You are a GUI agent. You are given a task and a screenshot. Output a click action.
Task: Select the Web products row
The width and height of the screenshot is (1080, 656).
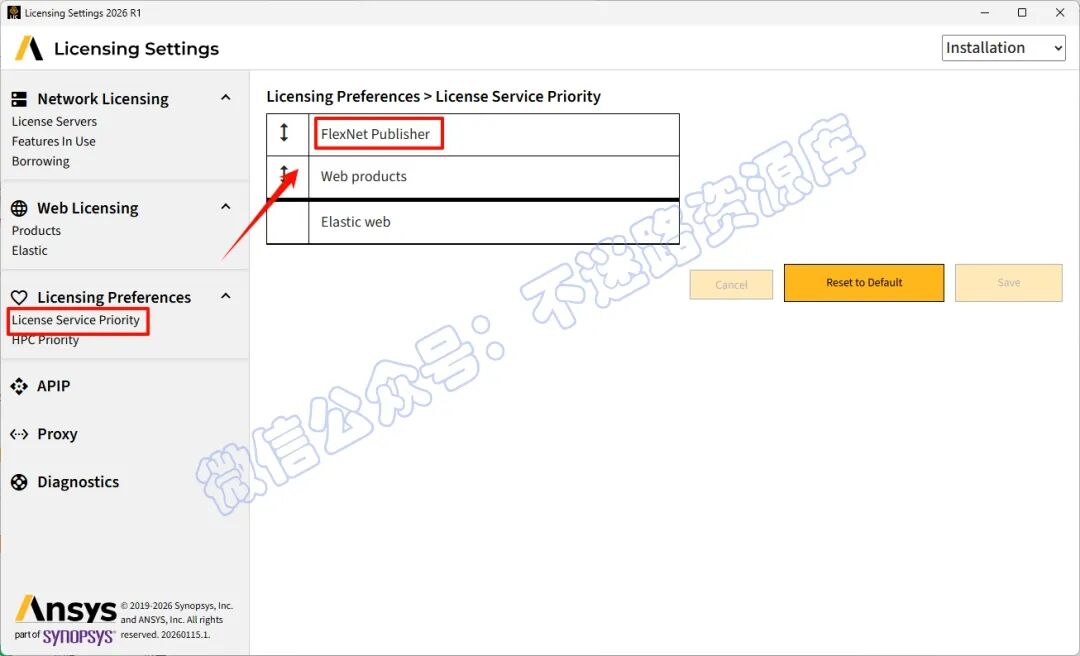472,177
